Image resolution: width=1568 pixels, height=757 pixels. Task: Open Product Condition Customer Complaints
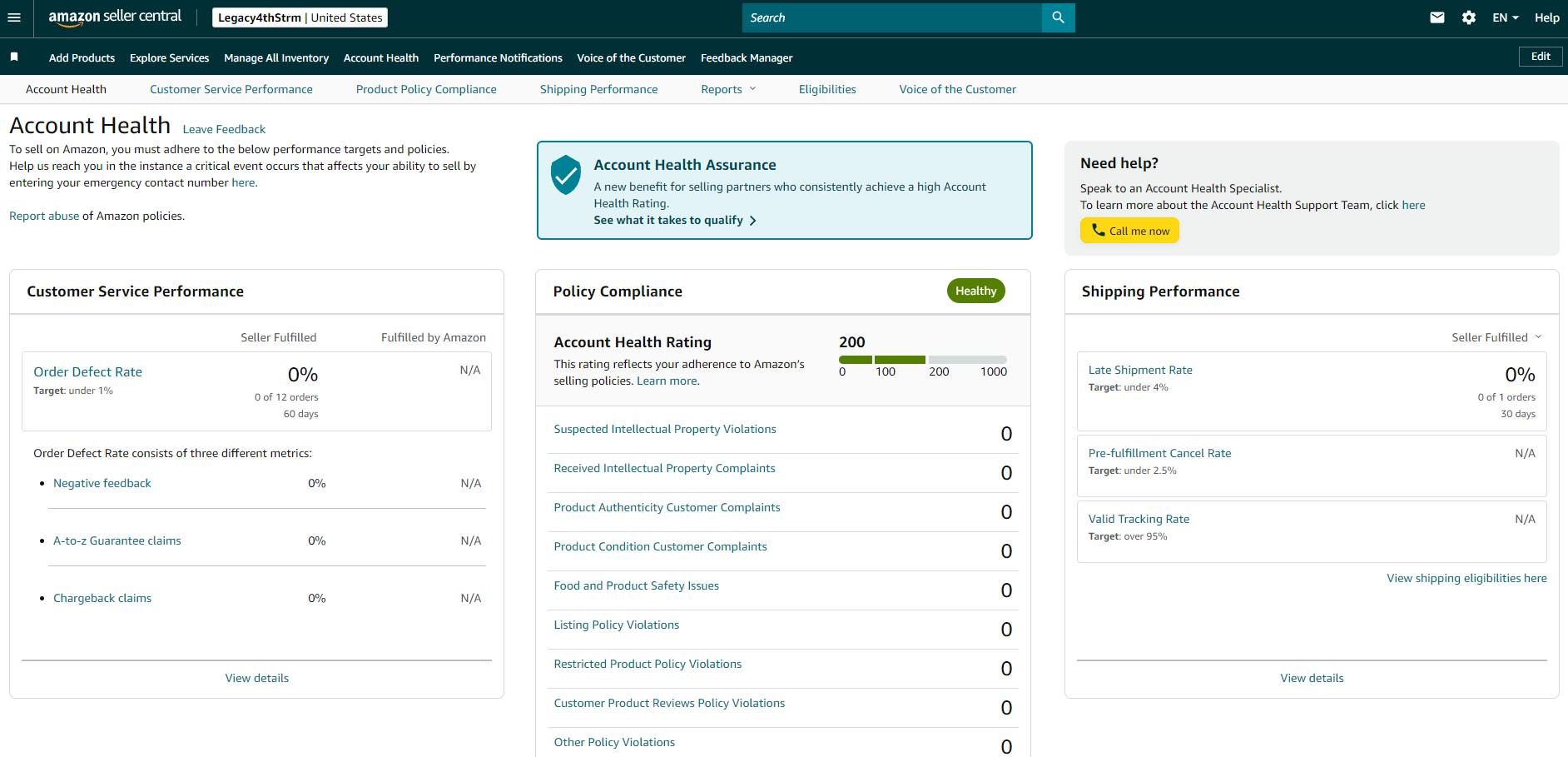661,546
